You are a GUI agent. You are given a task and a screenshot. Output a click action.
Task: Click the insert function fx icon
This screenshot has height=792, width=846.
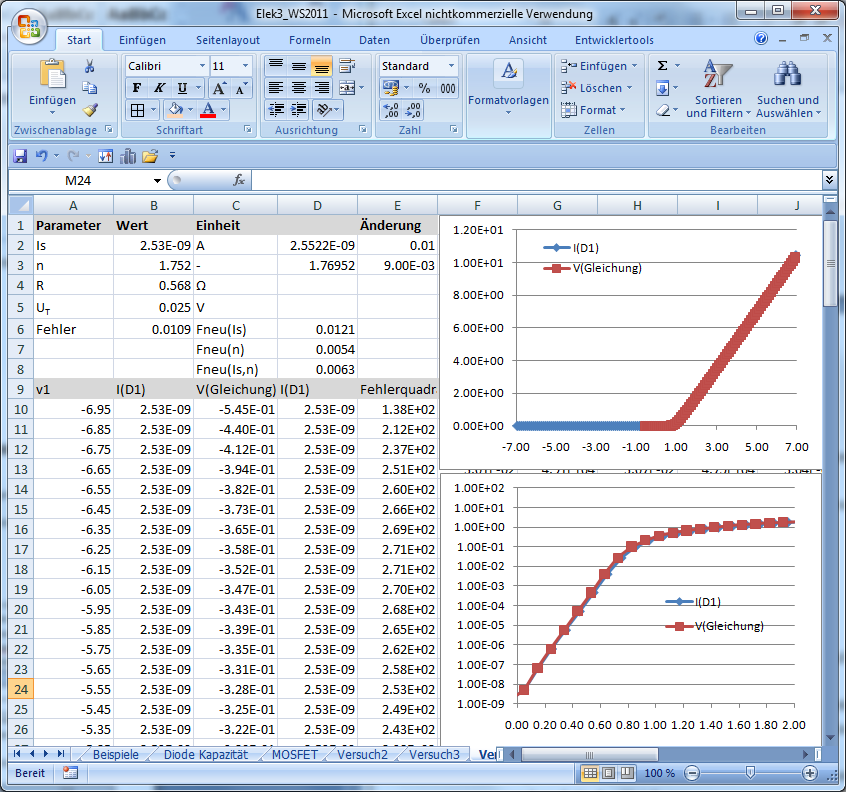pyautogui.click(x=239, y=181)
